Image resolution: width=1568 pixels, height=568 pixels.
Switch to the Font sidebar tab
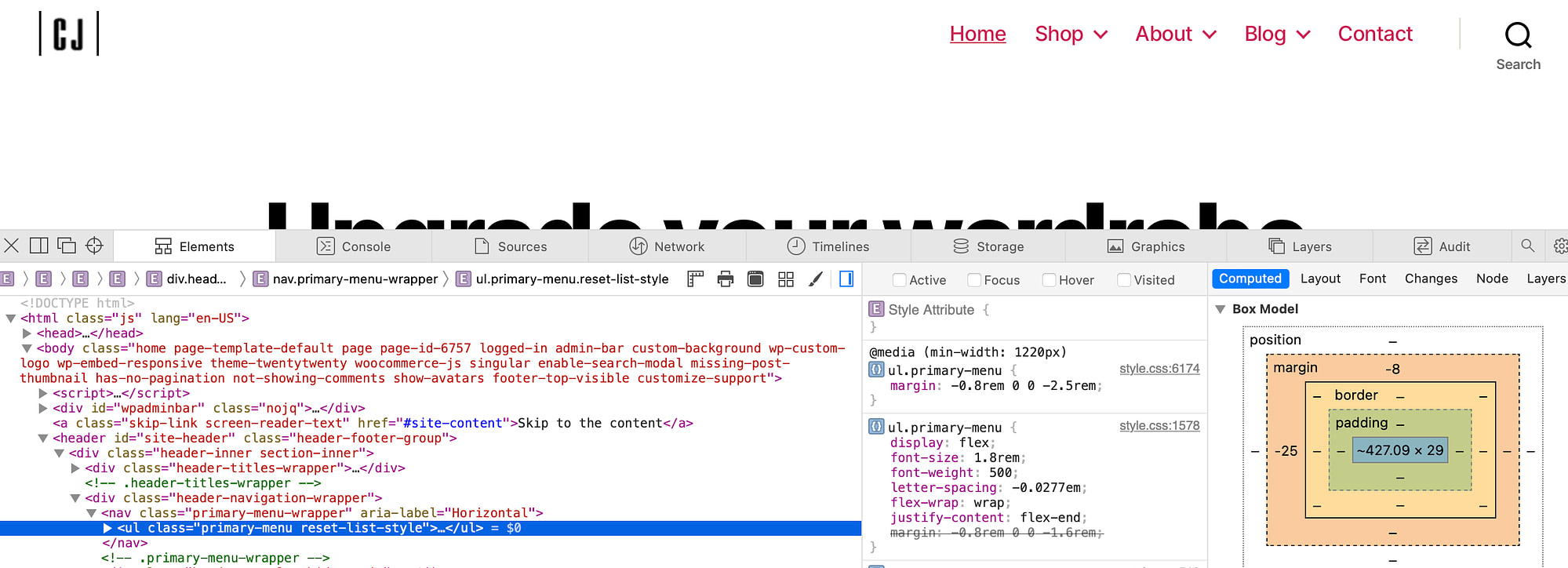[x=1373, y=279]
